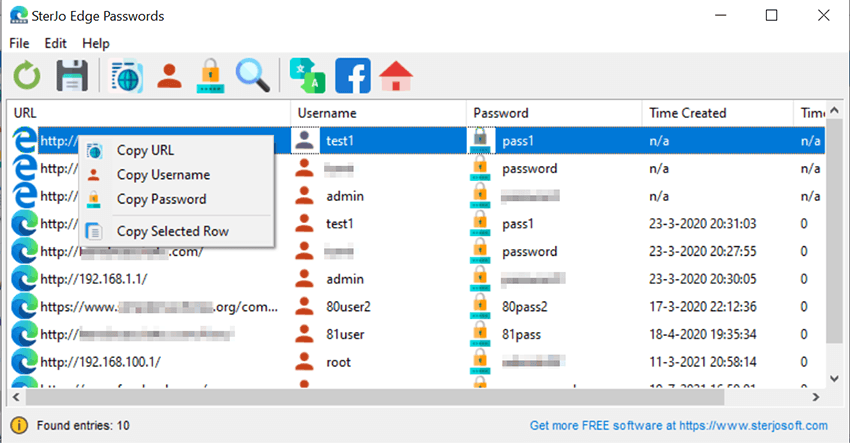Choose Copy Selected Row from context menu

pyautogui.click(x=176, y=231)
